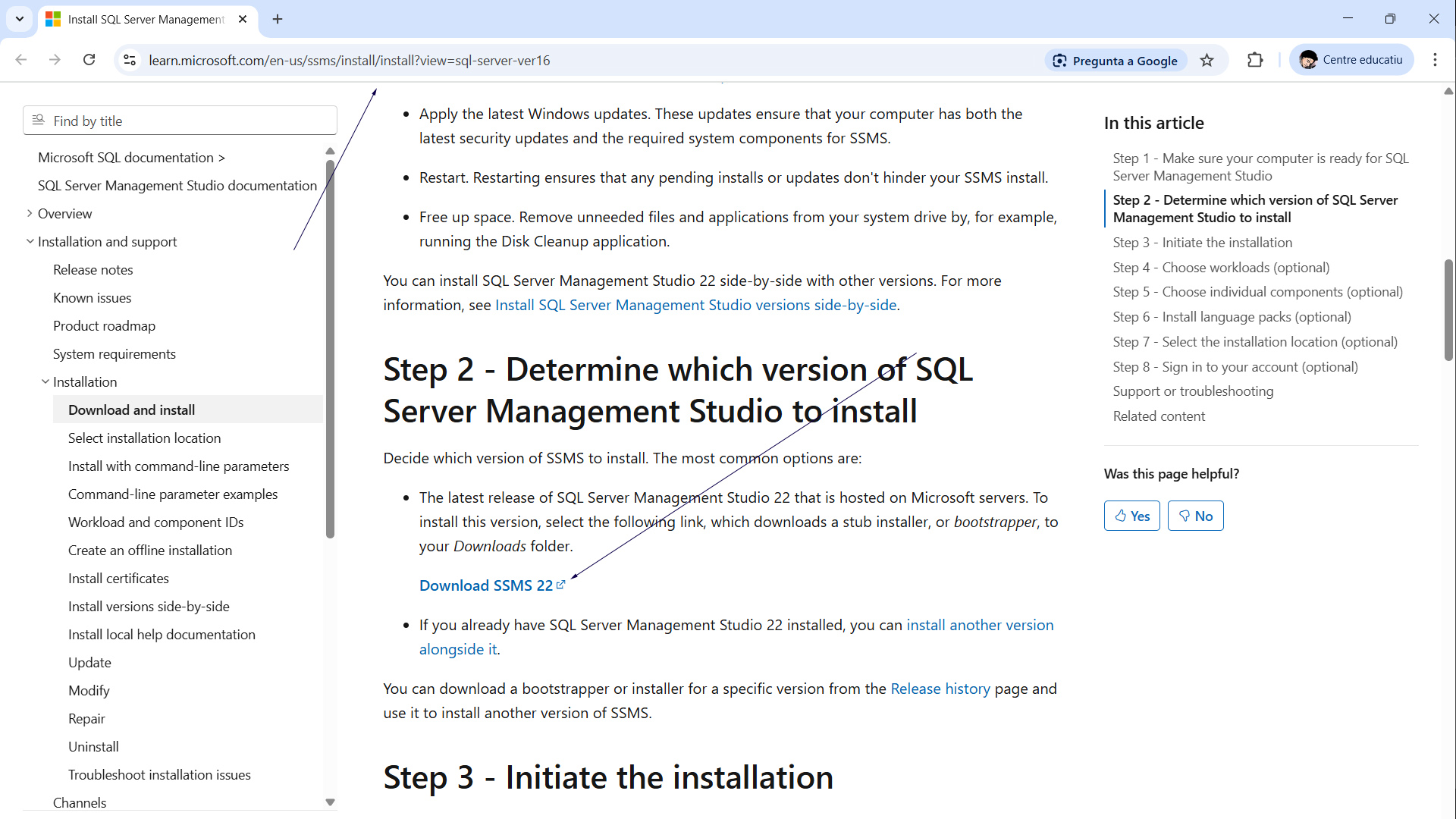
Task: Expand the Overview tree section
Action: [30, 214]
